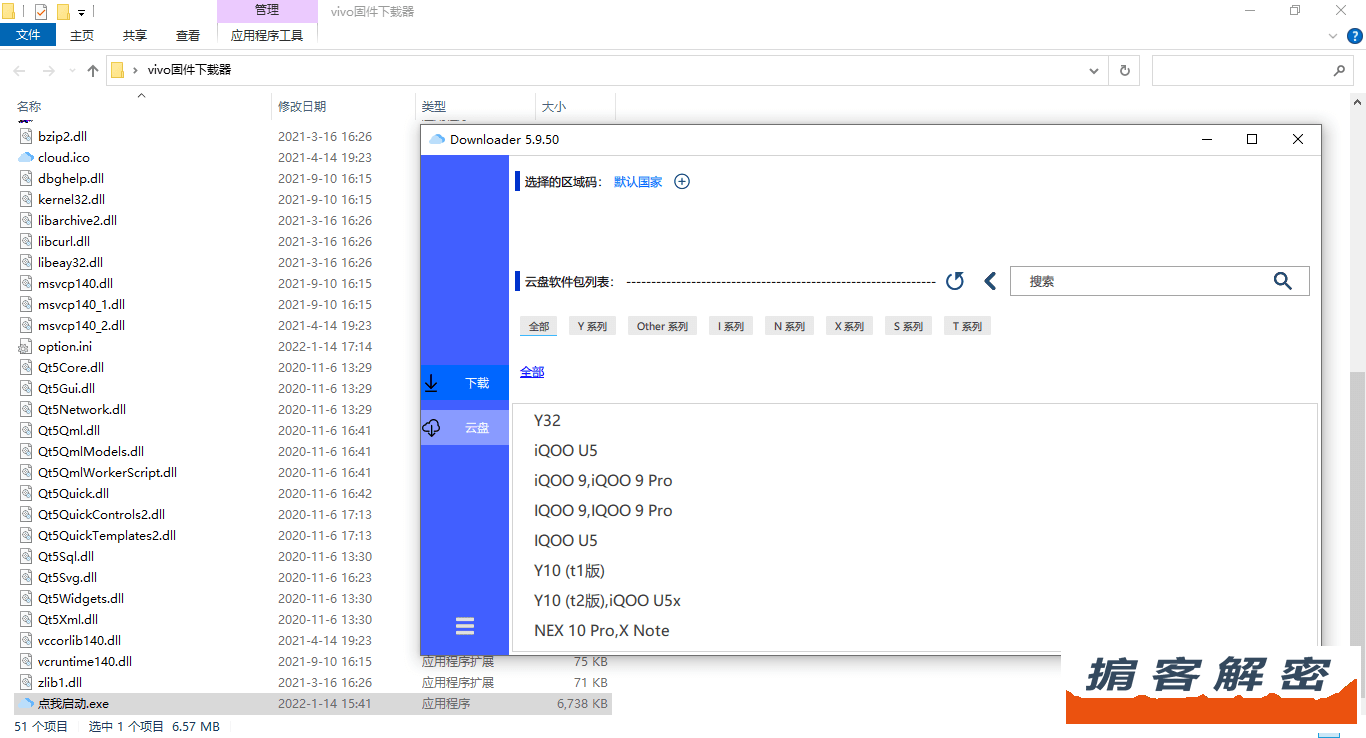The width and height of the screenshot is (1366, 738).
Task: Switch to the 共享 ribbon tab
Action: pos(135,35)
